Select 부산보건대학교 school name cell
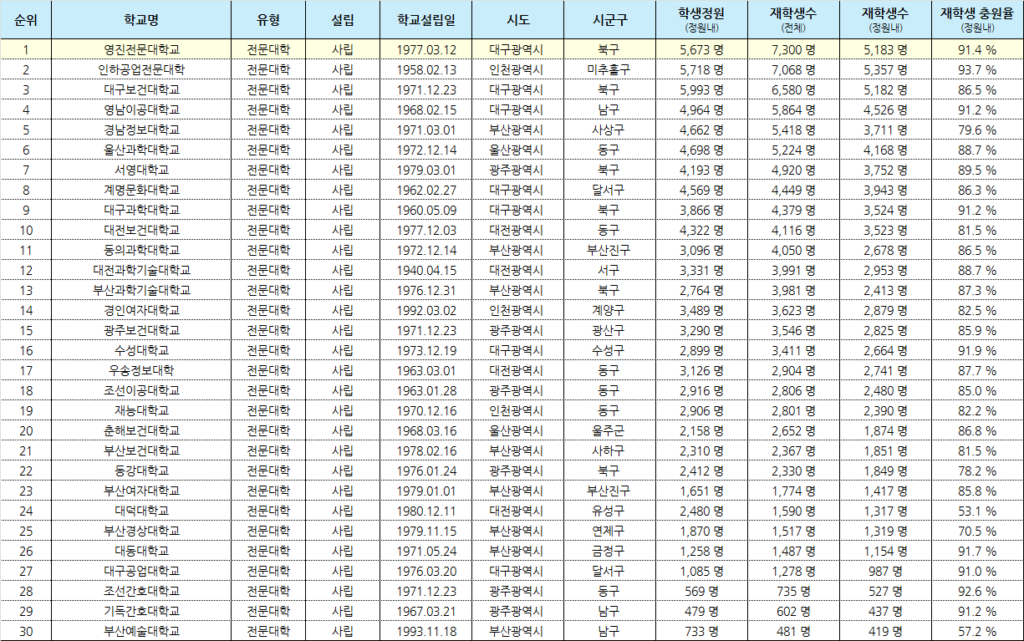This screenshot has width=1024, height=641. pyautogui.click(x=142, y=451)
